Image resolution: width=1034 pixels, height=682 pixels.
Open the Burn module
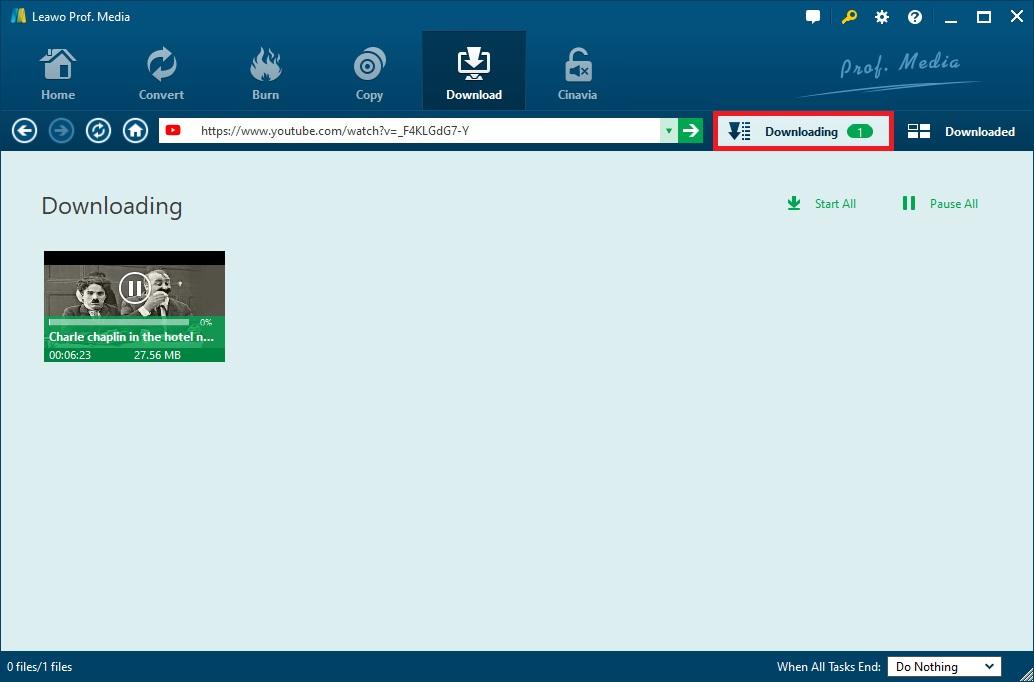point(265,74)
